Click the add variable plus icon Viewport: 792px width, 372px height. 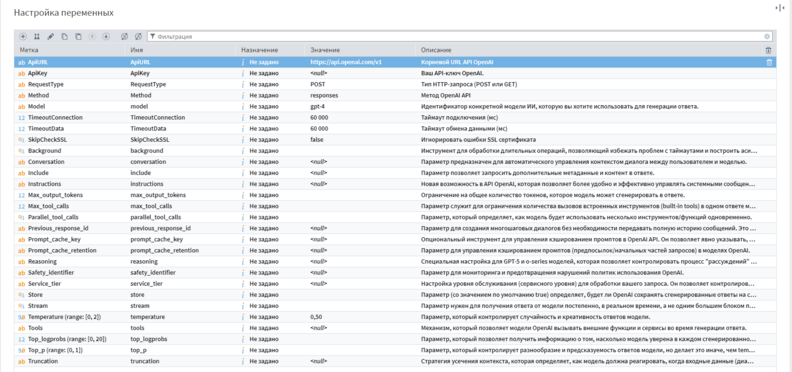23,36
